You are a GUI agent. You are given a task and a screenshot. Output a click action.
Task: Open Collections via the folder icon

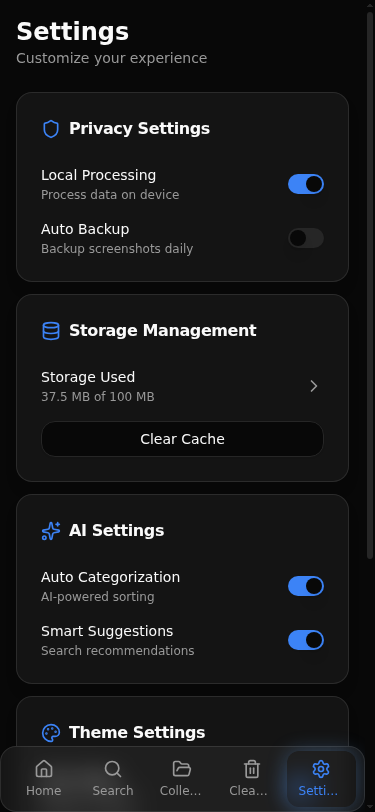(181, 769)
